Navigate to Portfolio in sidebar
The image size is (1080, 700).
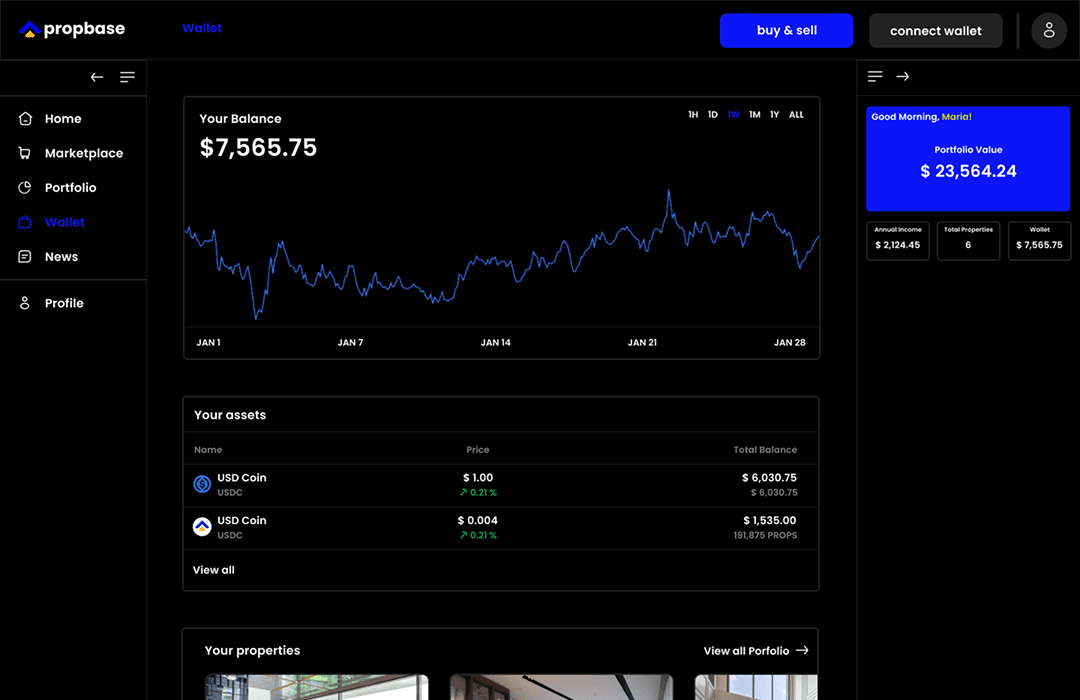click(70, 188)
